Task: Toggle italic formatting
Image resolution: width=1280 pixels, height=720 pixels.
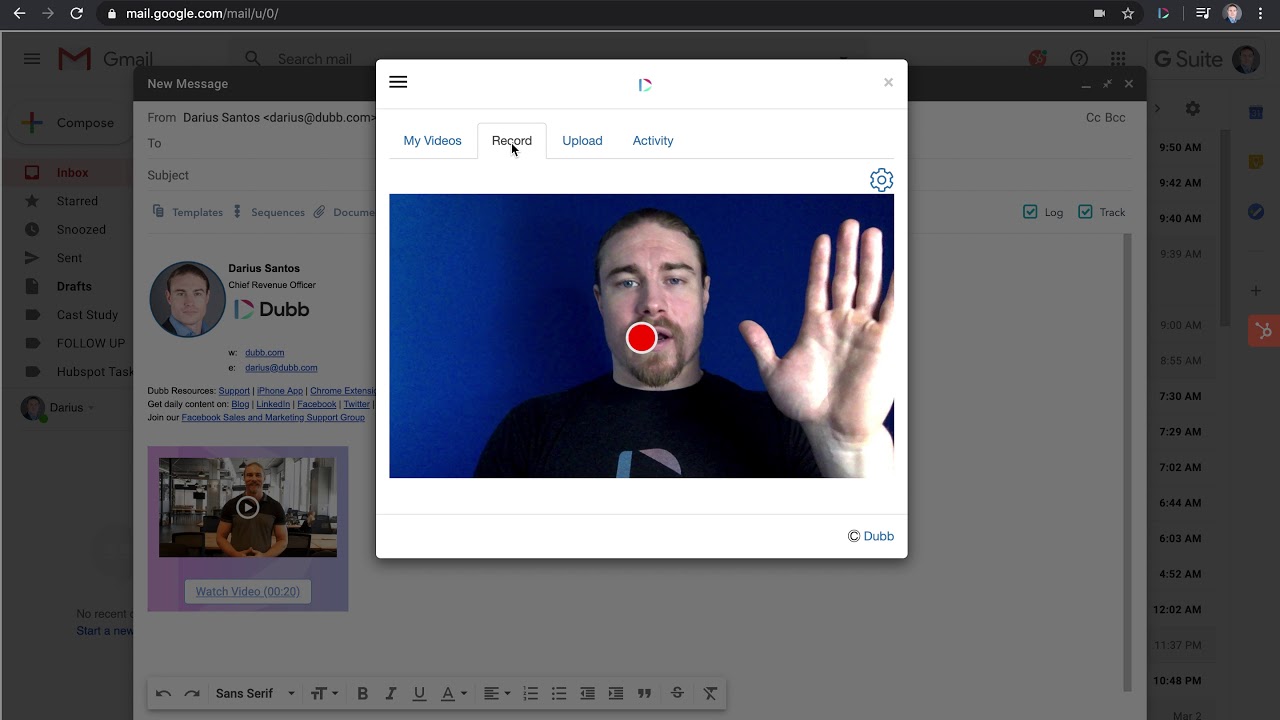Action: (391, 694)
